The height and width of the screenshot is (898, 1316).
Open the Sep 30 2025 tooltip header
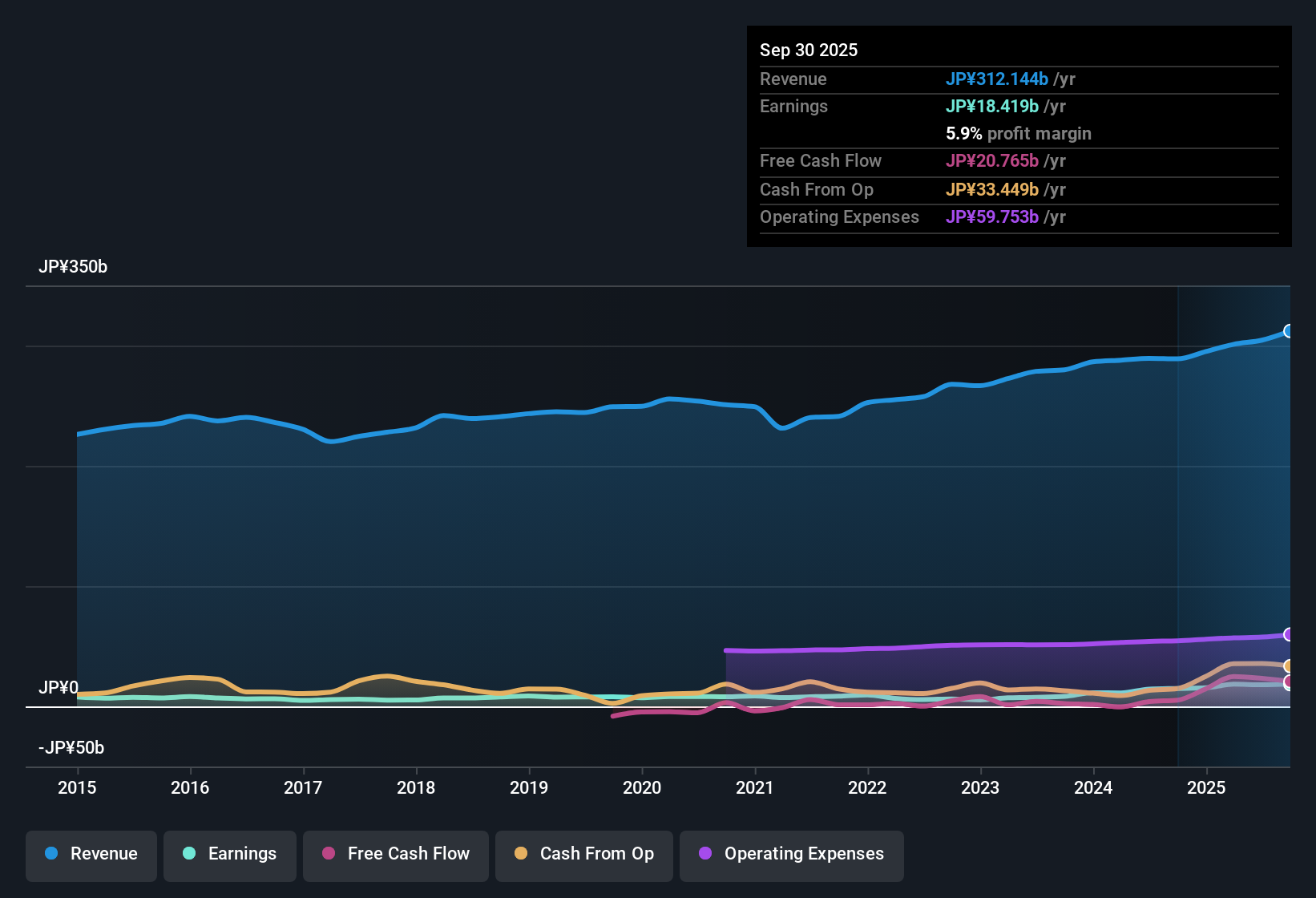(809, 50)
